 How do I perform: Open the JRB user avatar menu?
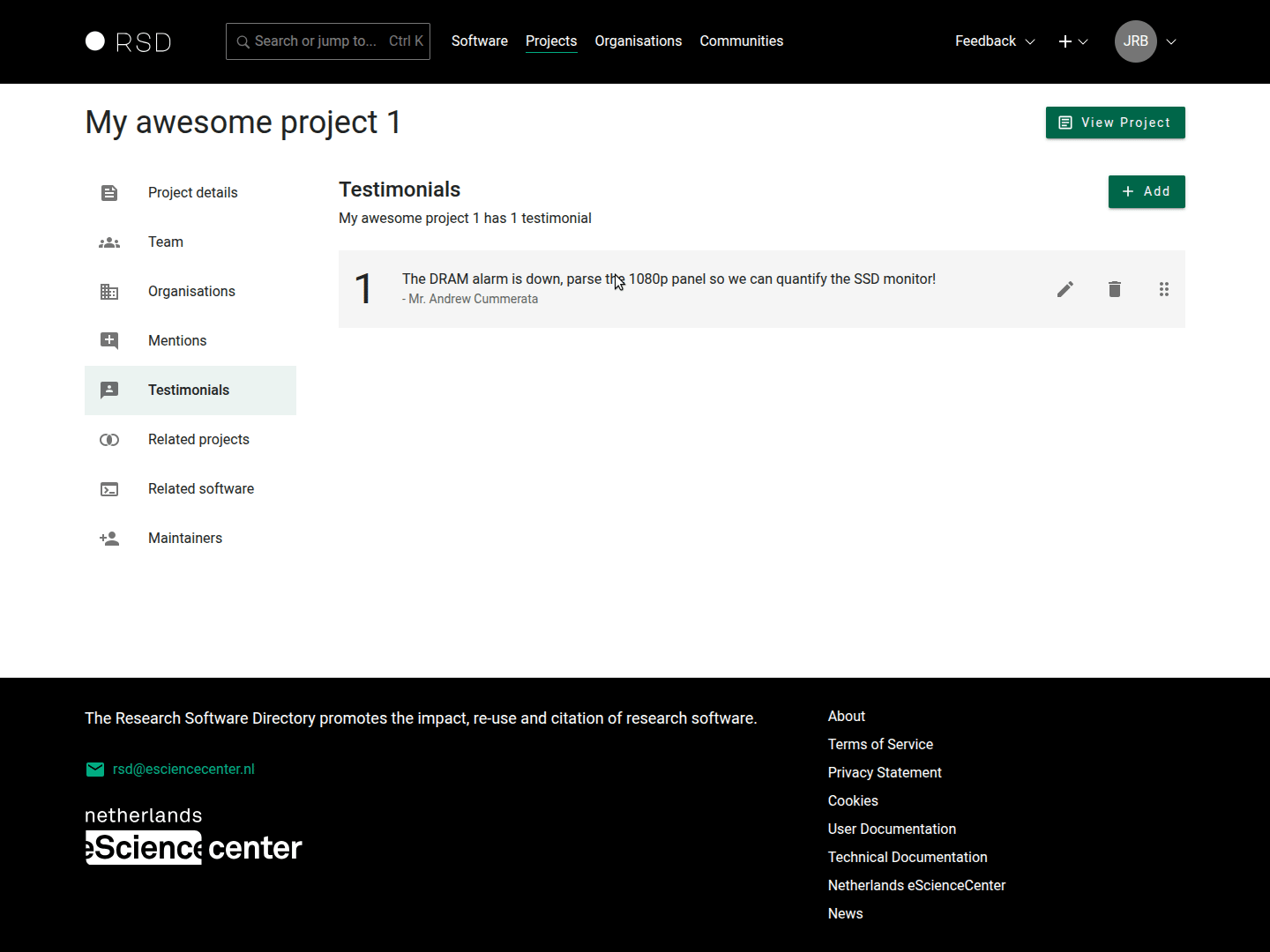pos(1136,41)
